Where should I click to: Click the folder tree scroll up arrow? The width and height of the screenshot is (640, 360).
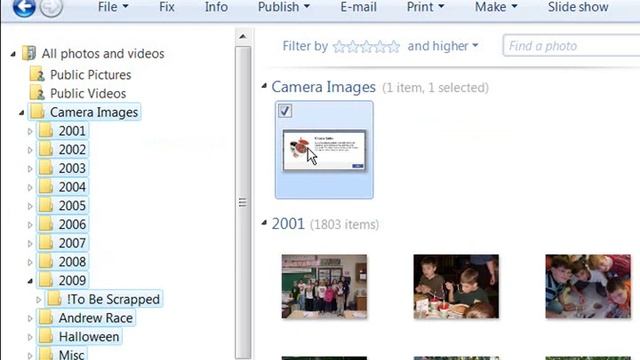click(x=243, y=36)
